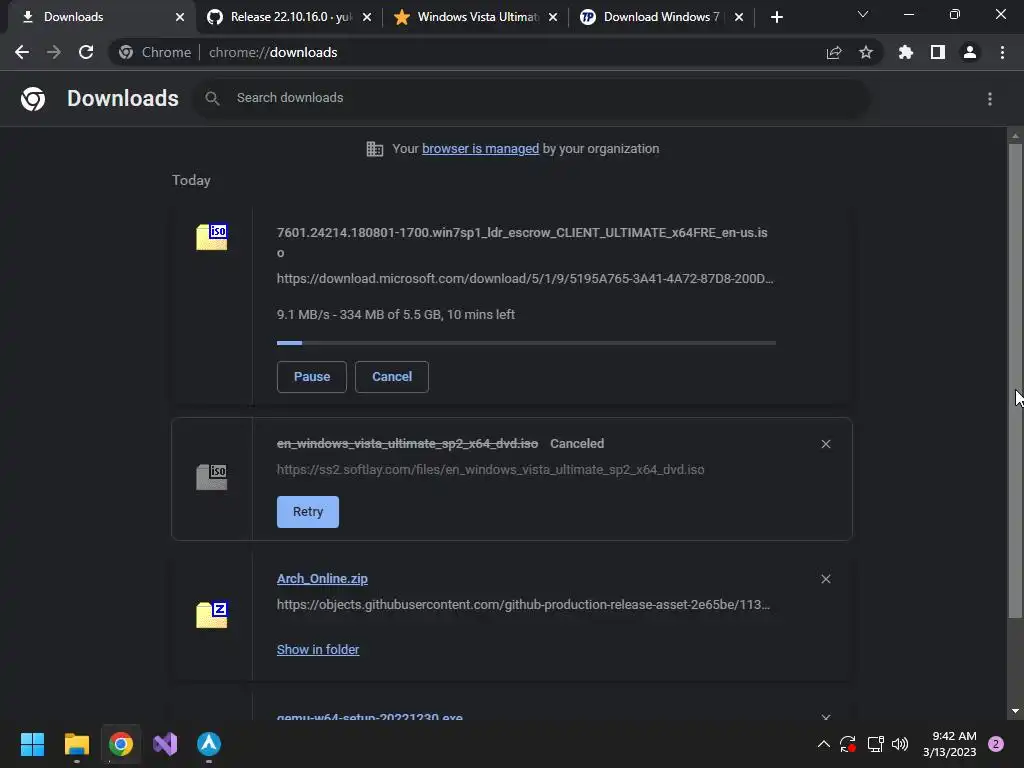
Task: Click the scrollbar up arrow
Action: pyautogui.click(x=1015, y=136)
